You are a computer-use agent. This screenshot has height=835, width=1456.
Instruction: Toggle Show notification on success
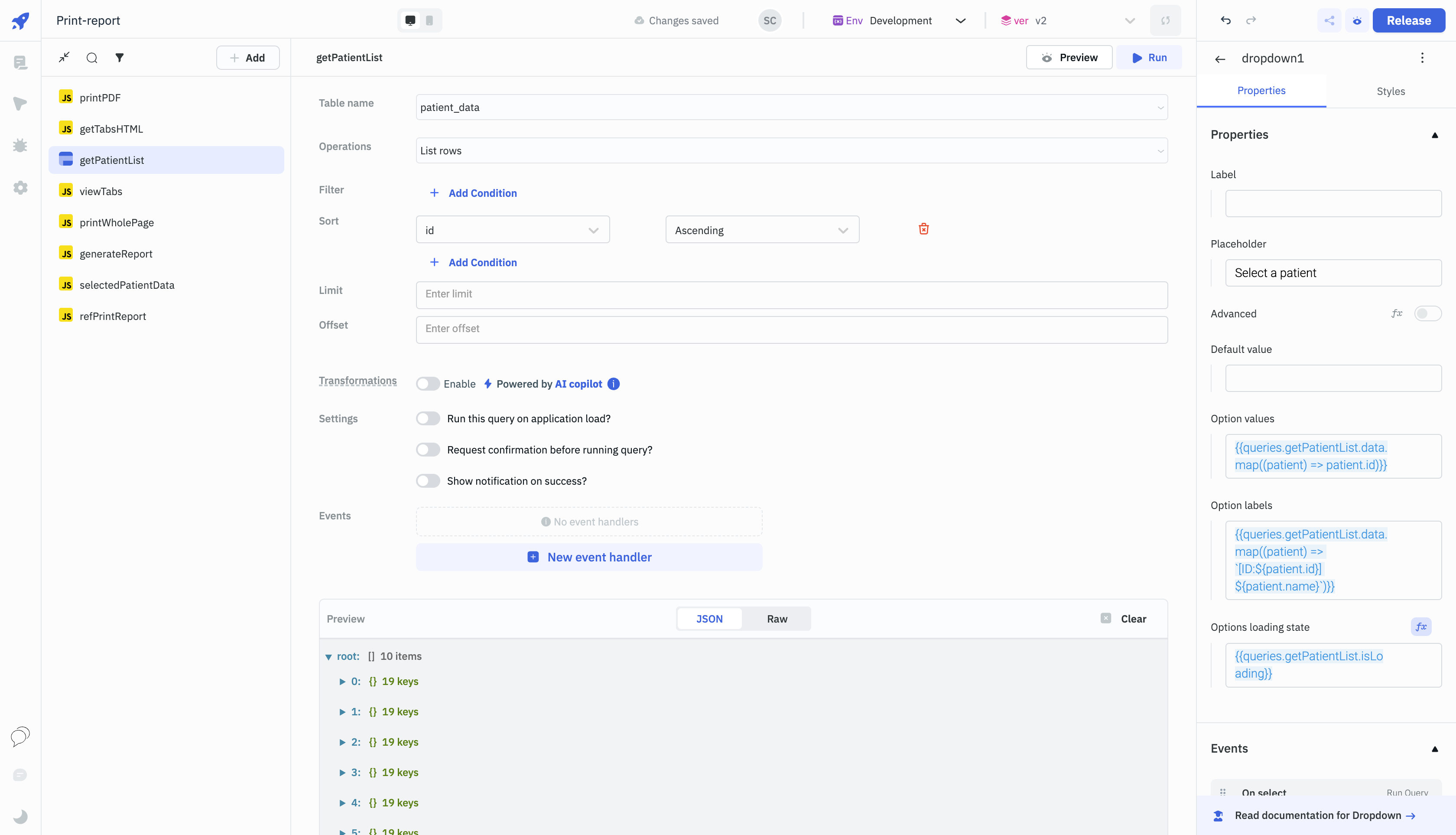point(428,481)
